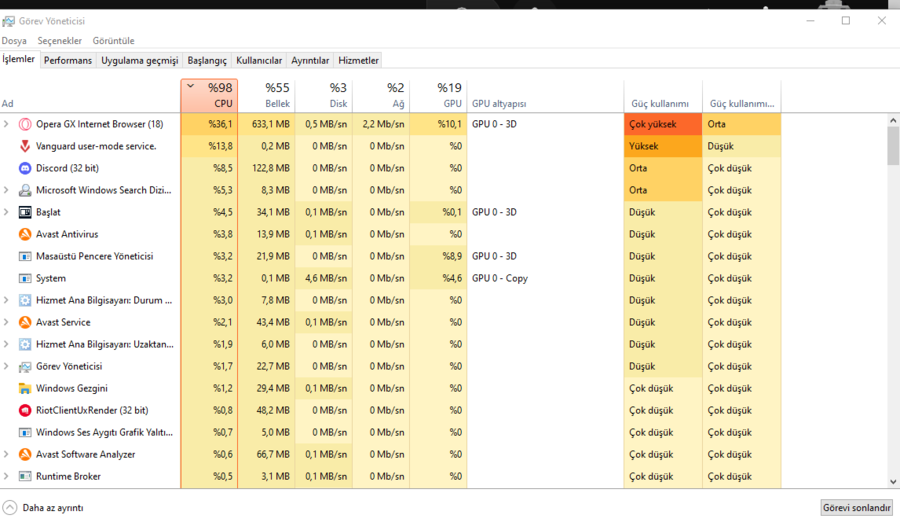900x526 pixels.
Task: Click the Hizmet Ana Bilgisayarı: Uzaktan gear icon
Action: click(25, 344)
